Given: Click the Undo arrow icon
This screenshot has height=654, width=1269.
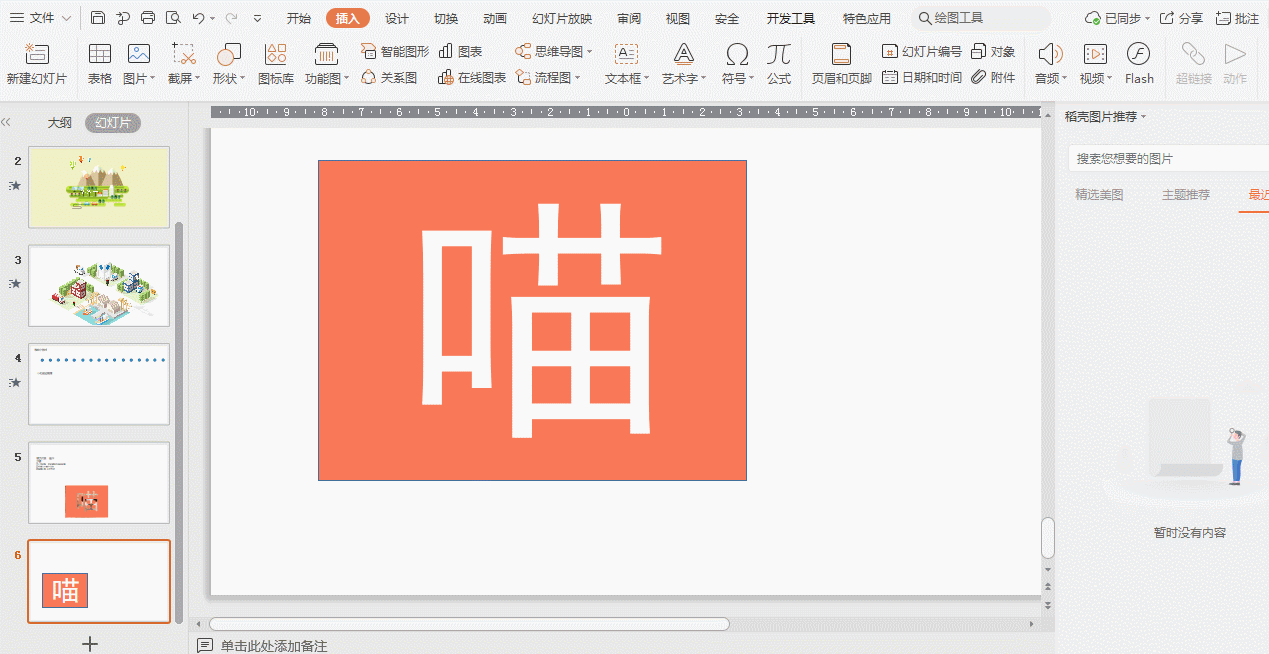Looking at the screenshot, I should click(198, 18).
